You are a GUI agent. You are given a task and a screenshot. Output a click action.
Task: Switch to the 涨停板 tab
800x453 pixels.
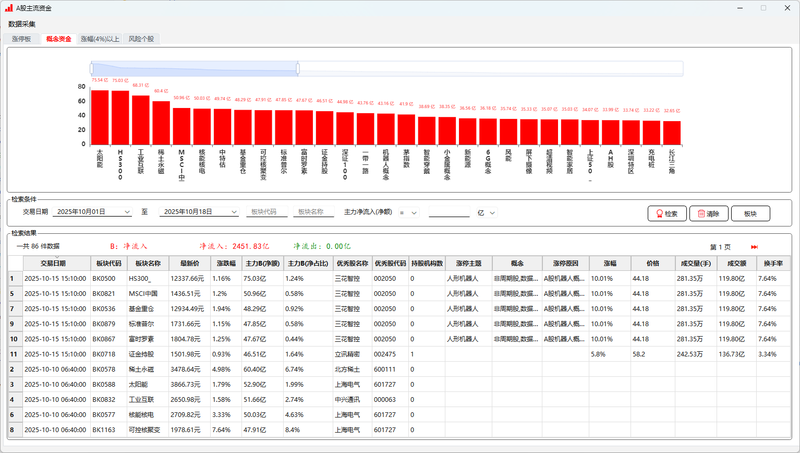(x=22, y=38)
